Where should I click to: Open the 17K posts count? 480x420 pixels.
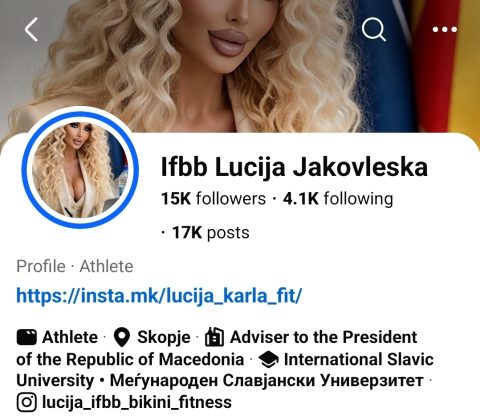211,233
